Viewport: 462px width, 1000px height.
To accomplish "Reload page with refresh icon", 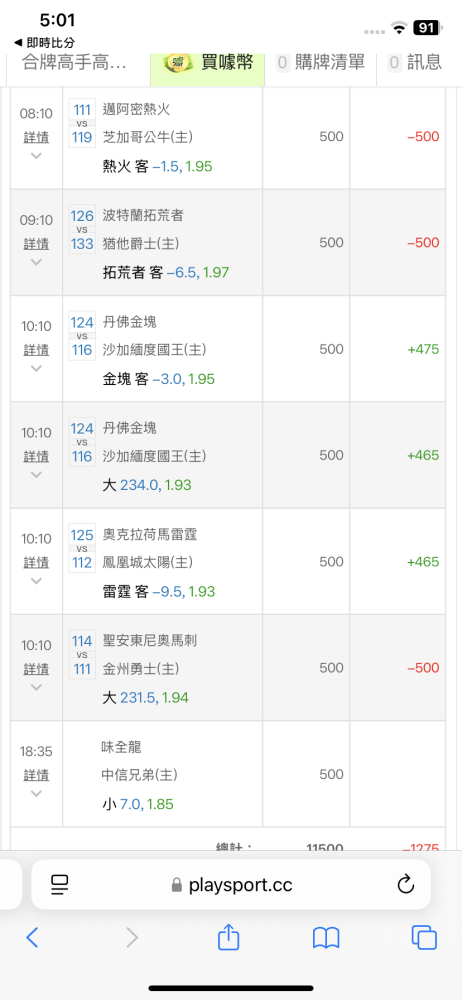I will [405, 884].
